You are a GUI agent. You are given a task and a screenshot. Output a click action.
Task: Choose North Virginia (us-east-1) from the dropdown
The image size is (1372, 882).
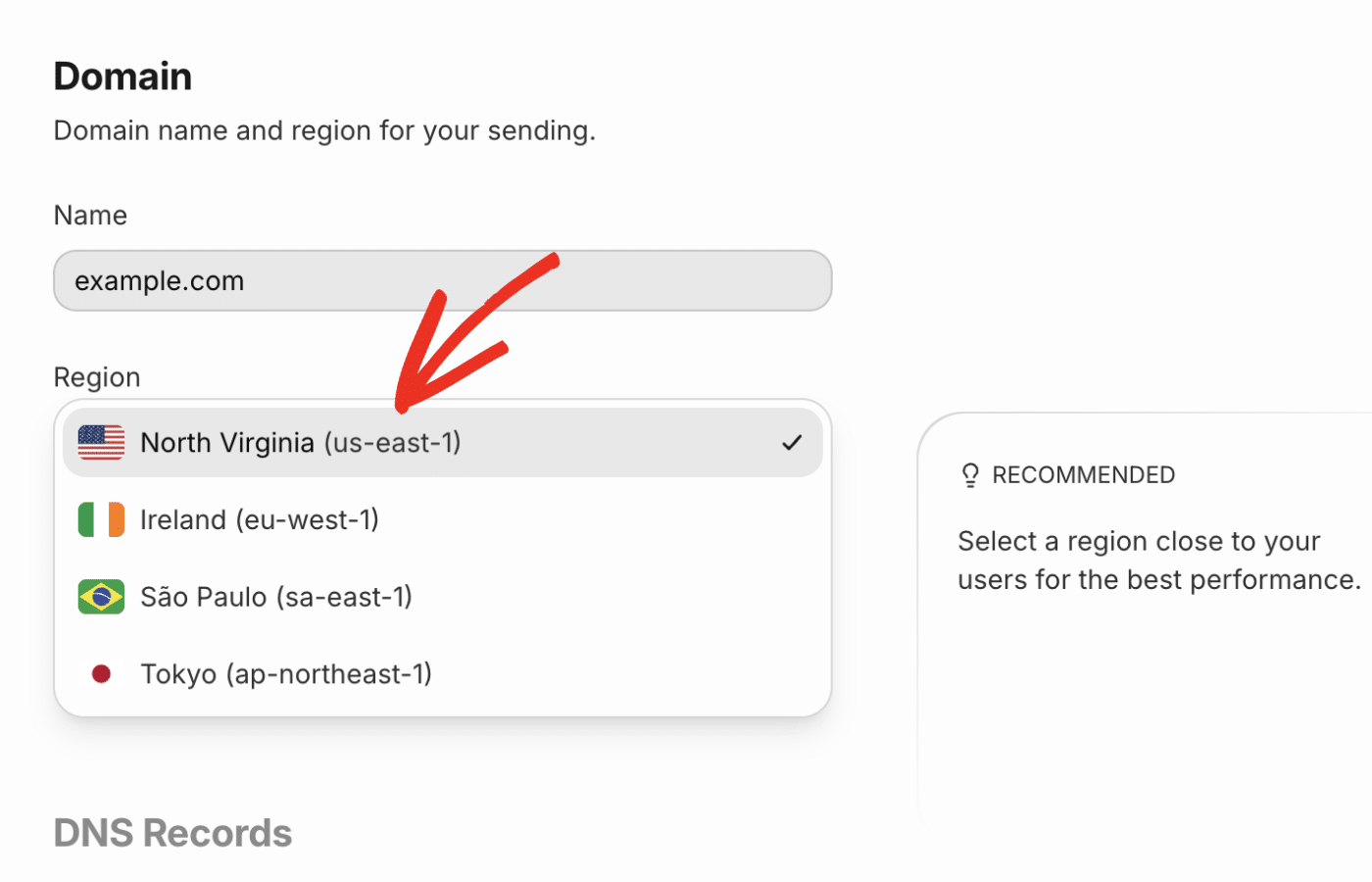coord(301,442)
